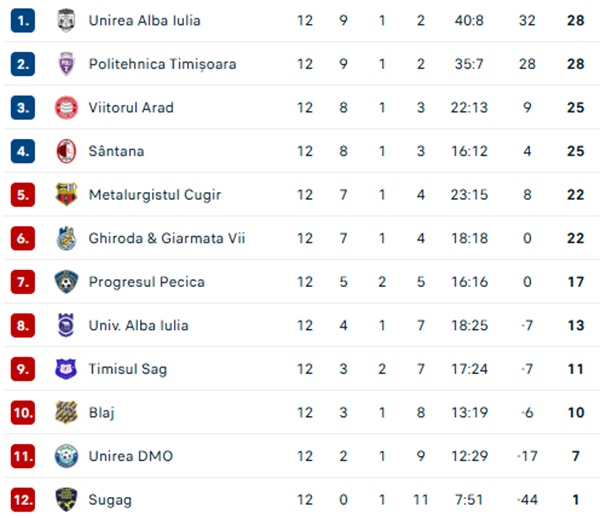Click the Unirea Alba Iulia club crest
Image resolution: width=600 pixels, height=518 pixels.
coord(65,20)
